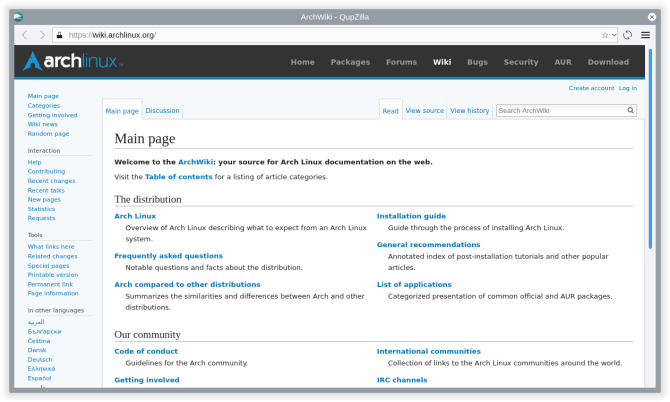Image resolution: width=670 pixels, height=402 pixels.
Task: Go back with the browser back arrow
Action: click(24, 35)
